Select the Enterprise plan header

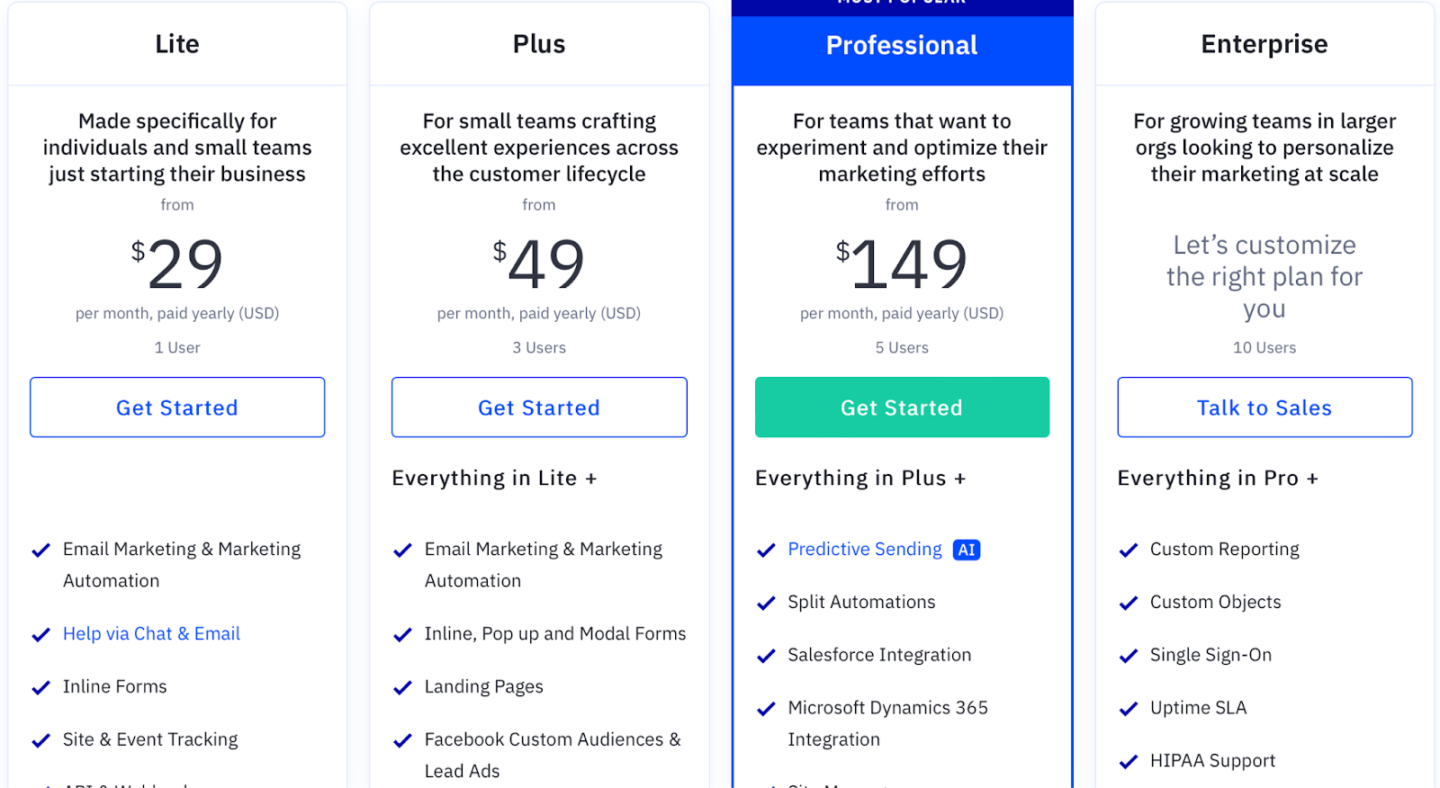[x=1263, y=44]
